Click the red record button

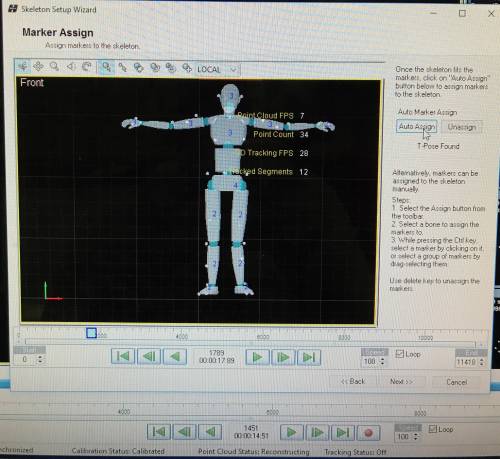(x=368, y=433)
